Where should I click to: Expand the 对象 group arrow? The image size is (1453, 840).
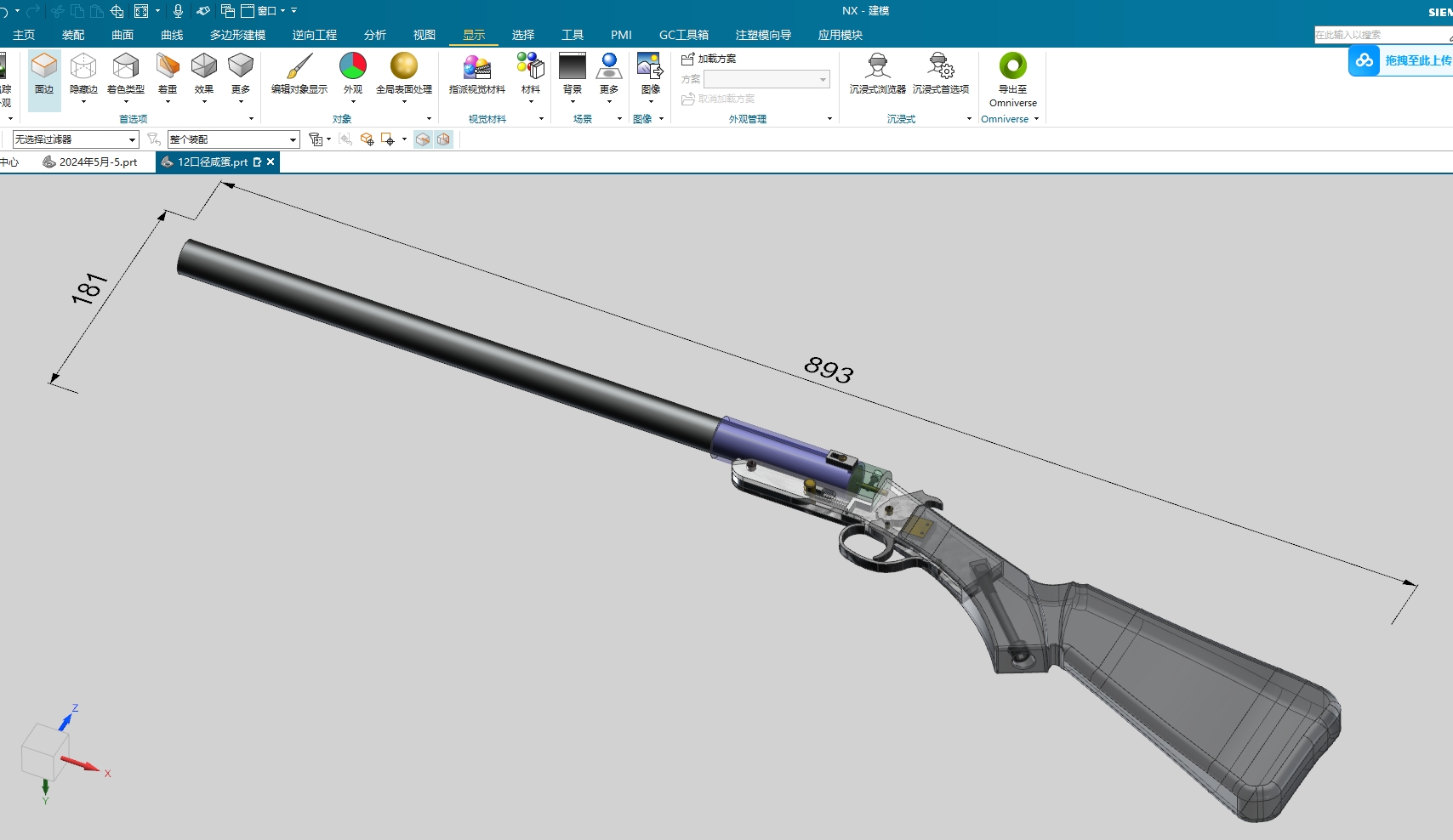[x=429, y=119]
